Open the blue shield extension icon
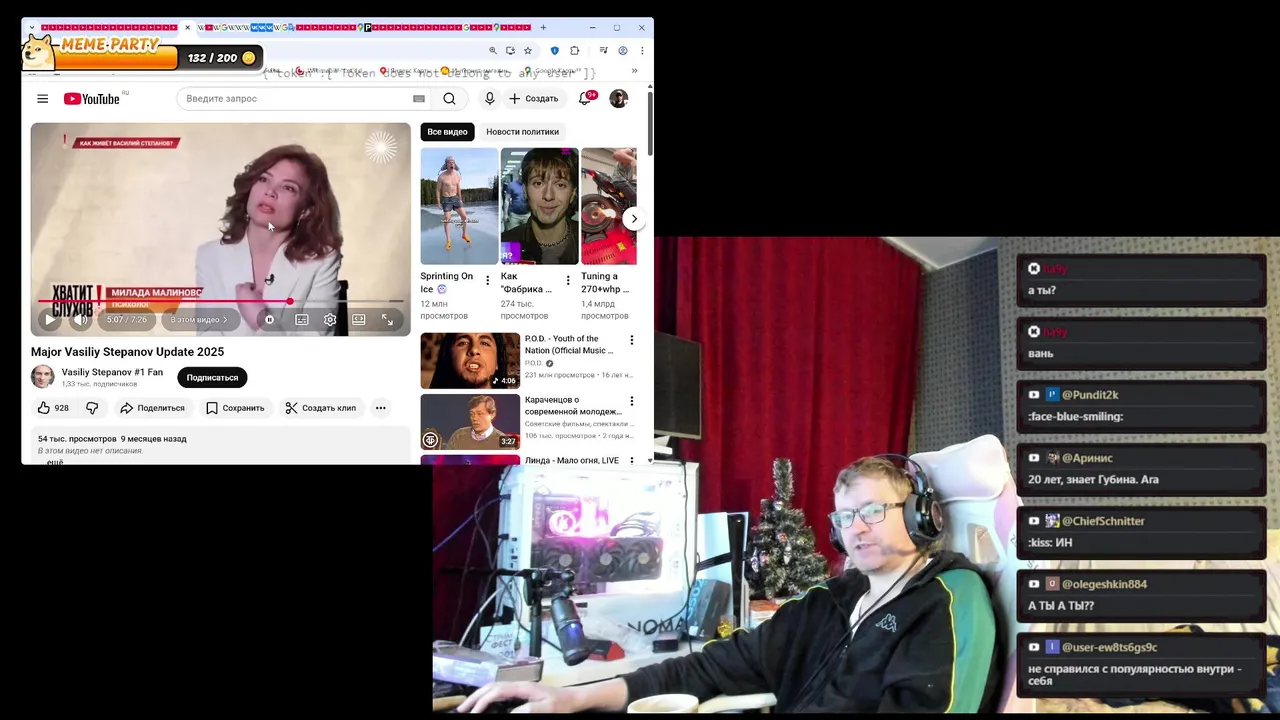Viewport: 1280px width, 720px height. tap(555, 50)
